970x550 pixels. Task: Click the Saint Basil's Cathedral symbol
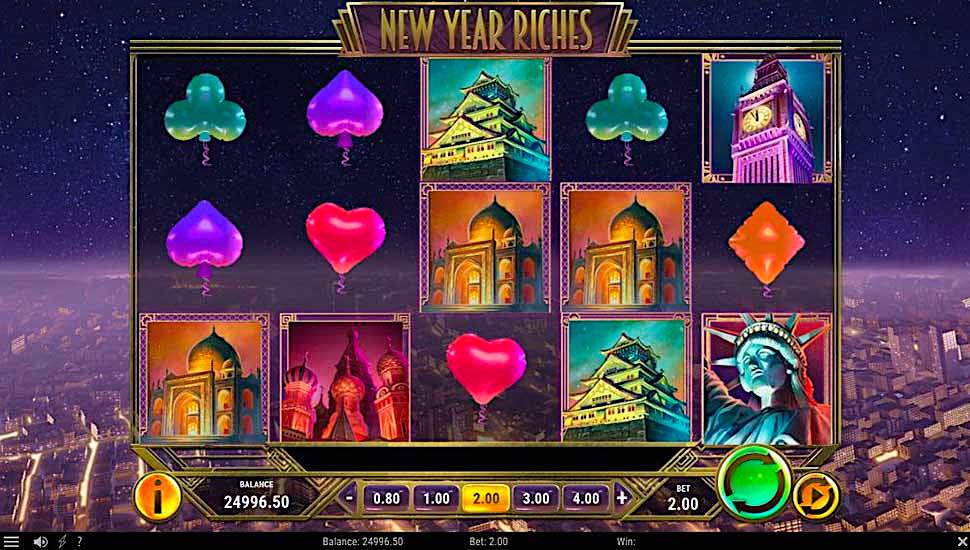coord(345,378)
